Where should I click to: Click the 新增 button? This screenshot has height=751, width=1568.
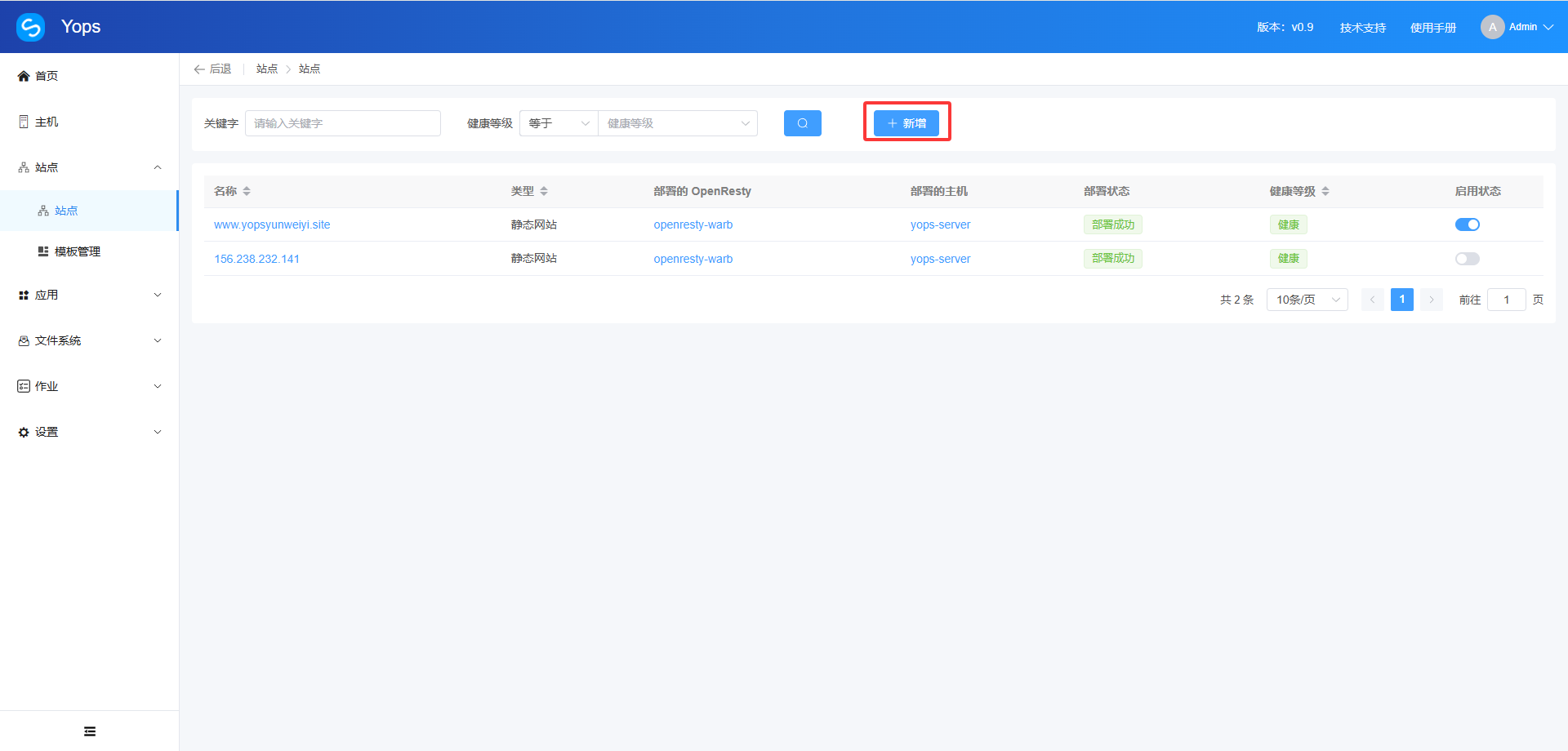coord(906,123)
